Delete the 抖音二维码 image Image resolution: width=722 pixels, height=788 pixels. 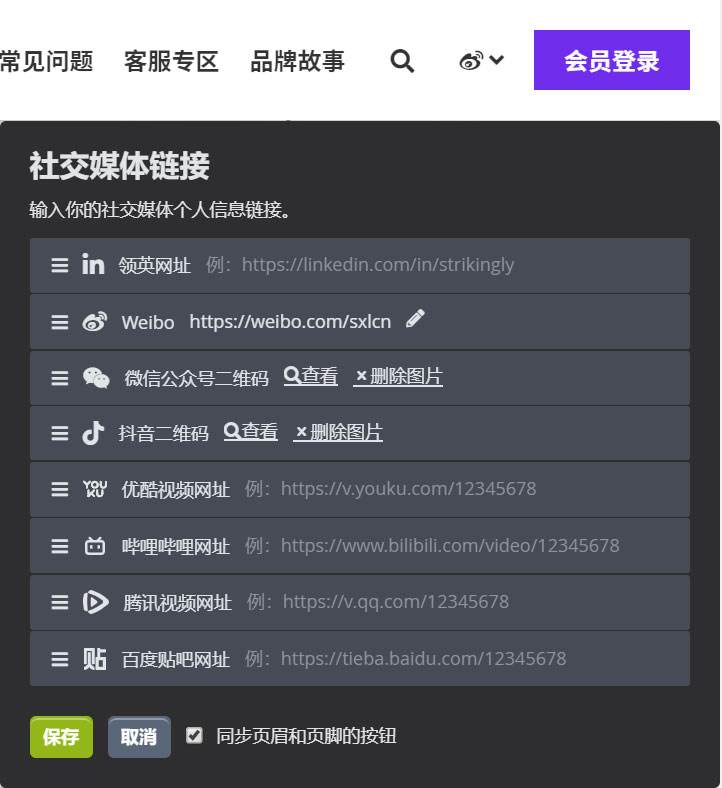[338, 432]
